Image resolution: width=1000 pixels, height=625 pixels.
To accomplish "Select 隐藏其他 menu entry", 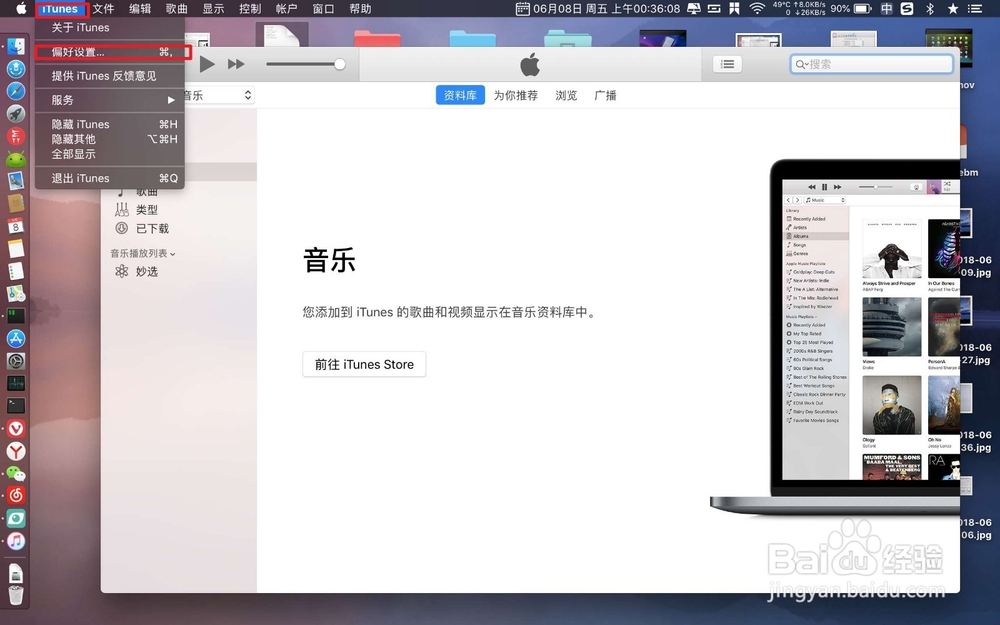I will (x=110, y=139).
